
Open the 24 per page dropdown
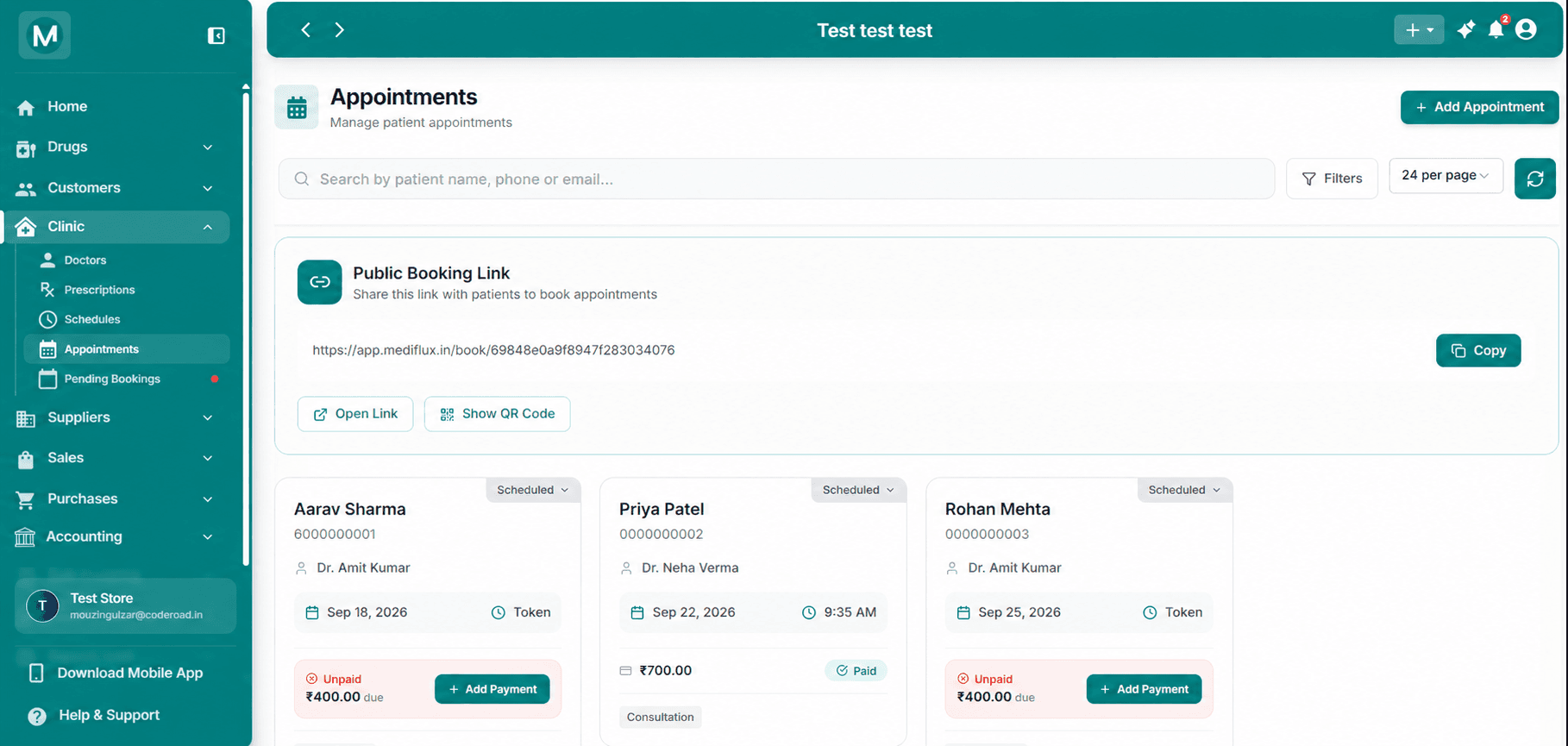point(1446,175)
